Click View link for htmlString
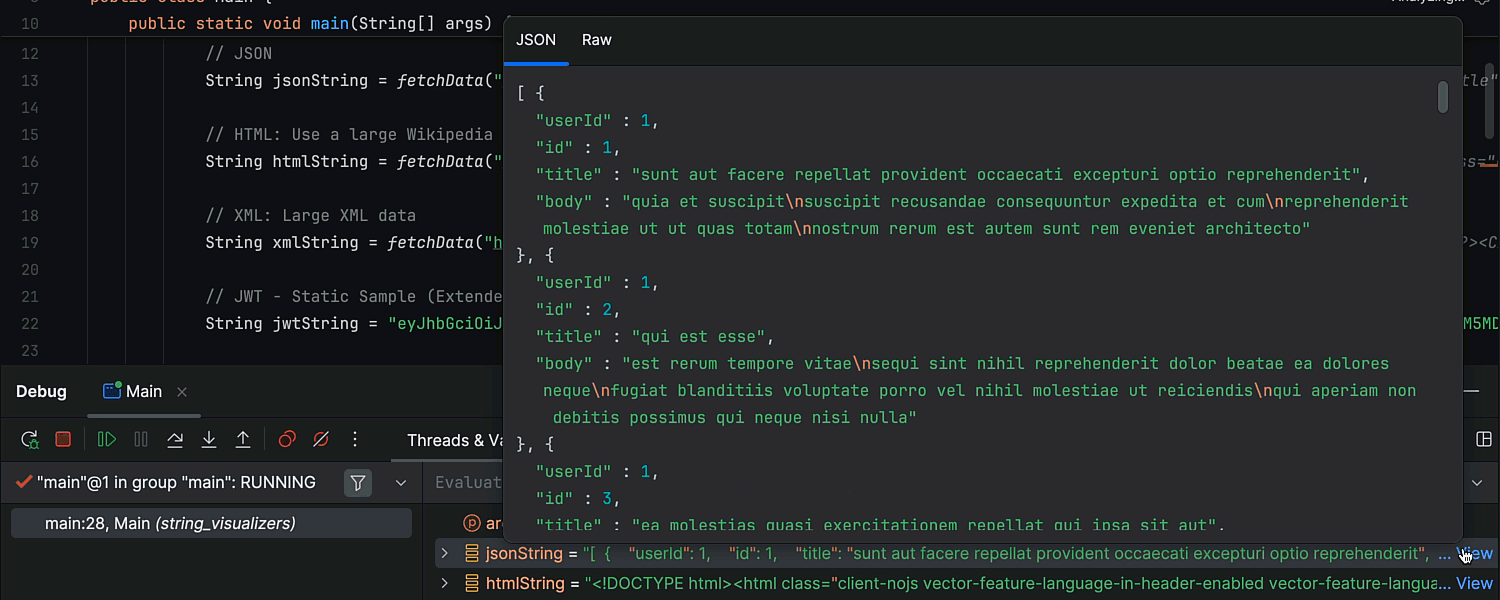This screenshot has width=1500, height=600. pyautogui.click(x=1474, y=583)
